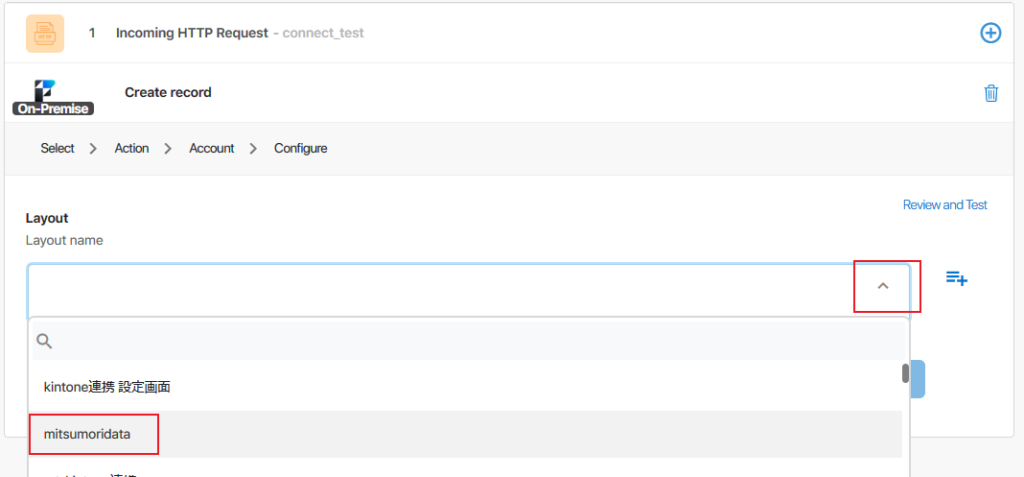Collapse the Layout name dropdown arrow

point(883,286)
